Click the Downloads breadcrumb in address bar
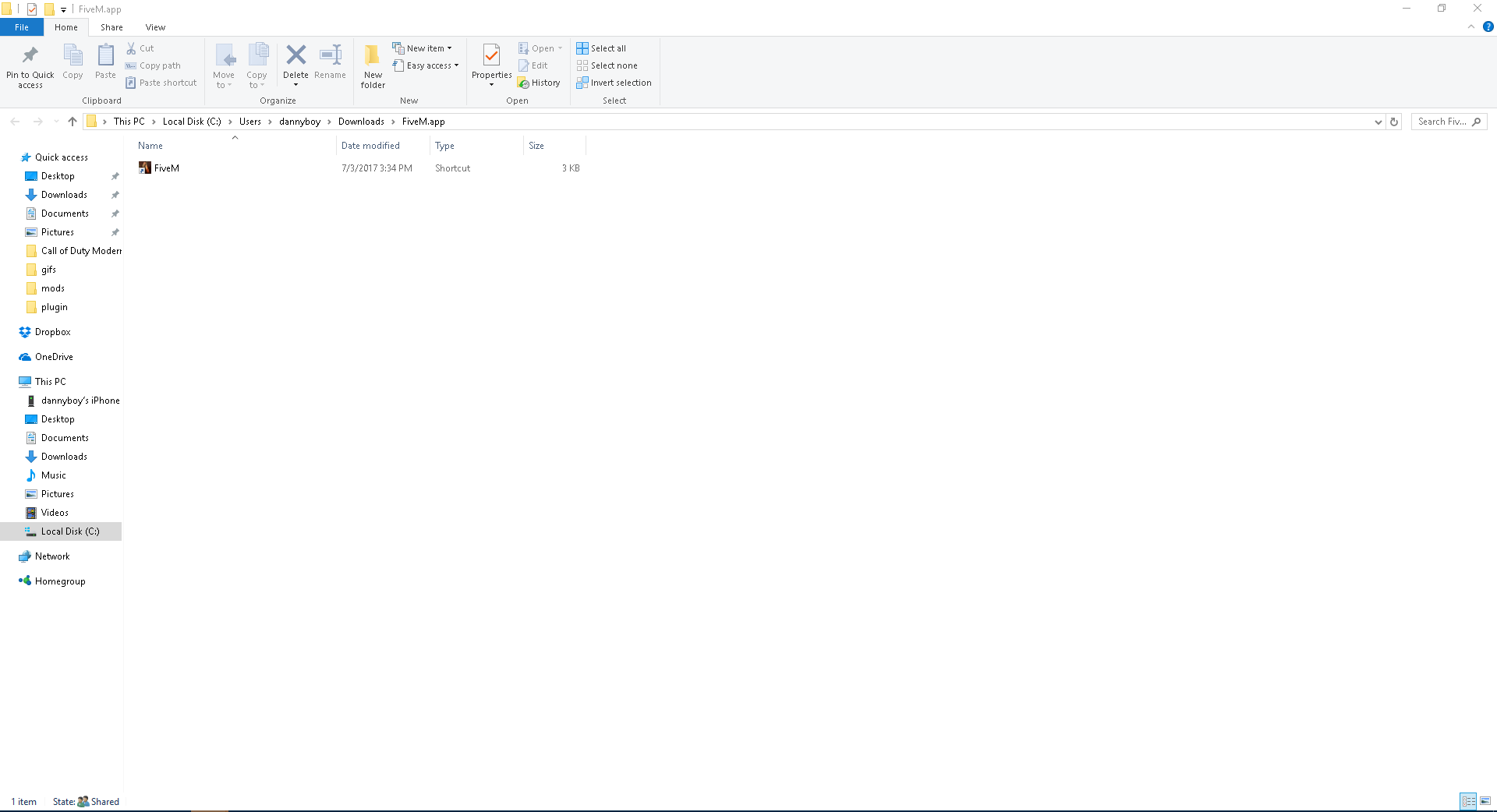This screenshot has height=812, width=1497. tap(361, 122)
